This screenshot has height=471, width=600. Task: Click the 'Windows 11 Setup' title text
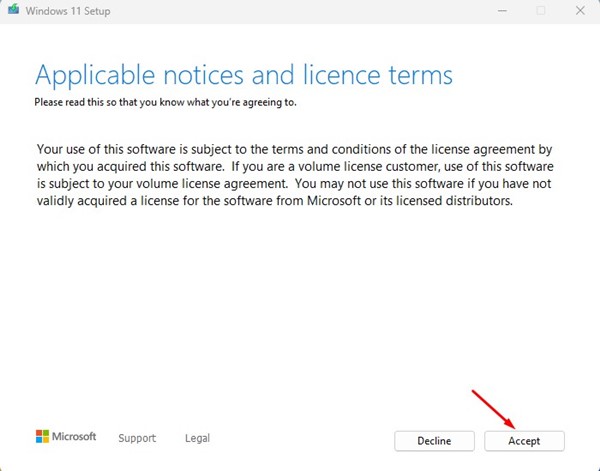68,11
